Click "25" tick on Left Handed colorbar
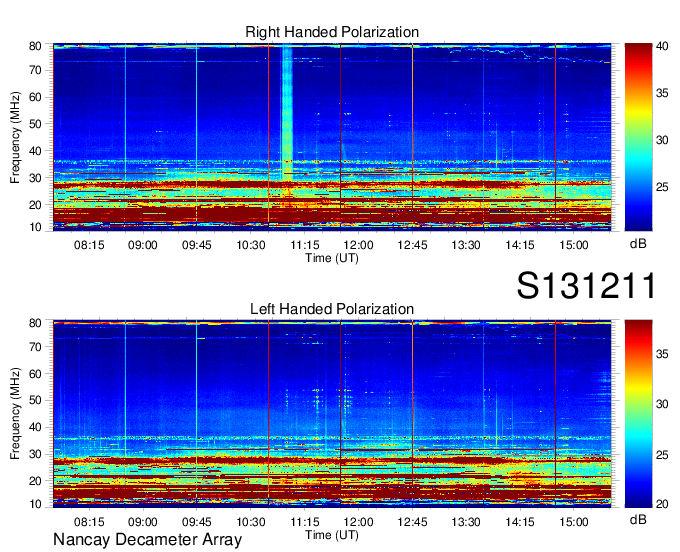Viewport: 680px width, 552px height. click(x=662, y=455)
